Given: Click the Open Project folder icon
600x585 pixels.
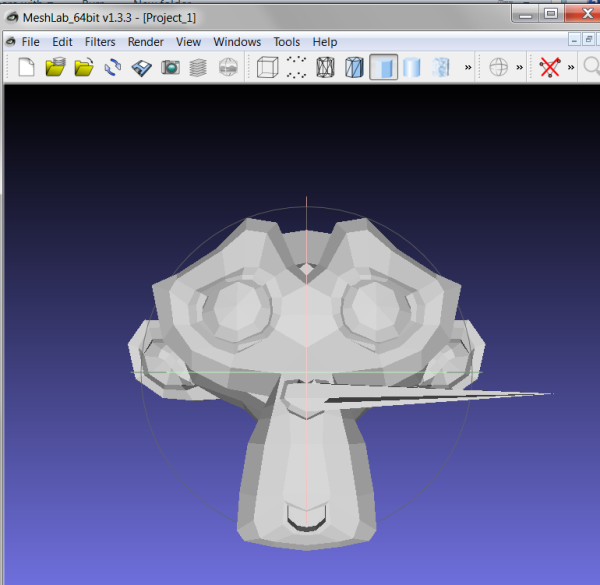Looking at the screenshot, I should [x=55, y=68].
